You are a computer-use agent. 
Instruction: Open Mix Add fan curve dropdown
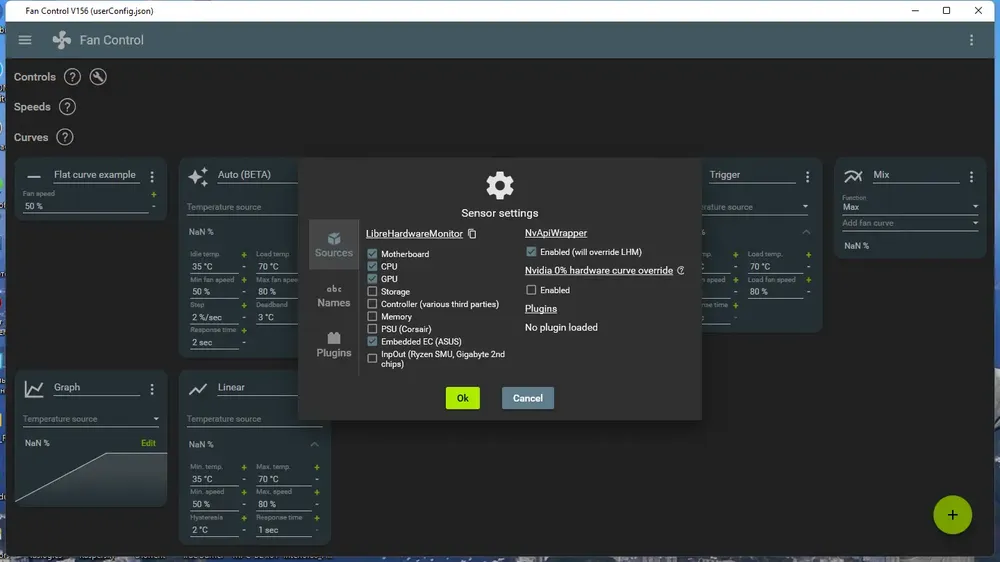910,223
